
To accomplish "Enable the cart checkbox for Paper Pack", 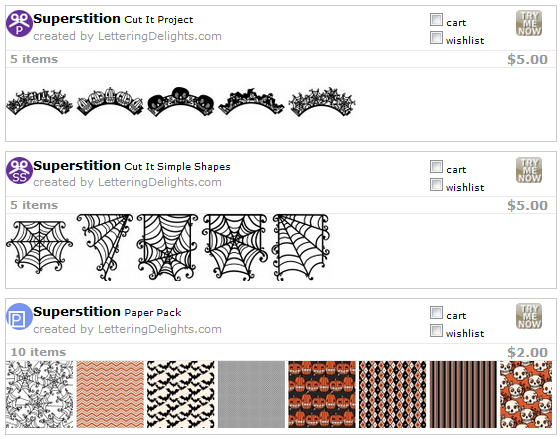I will [x=436, y=313].
